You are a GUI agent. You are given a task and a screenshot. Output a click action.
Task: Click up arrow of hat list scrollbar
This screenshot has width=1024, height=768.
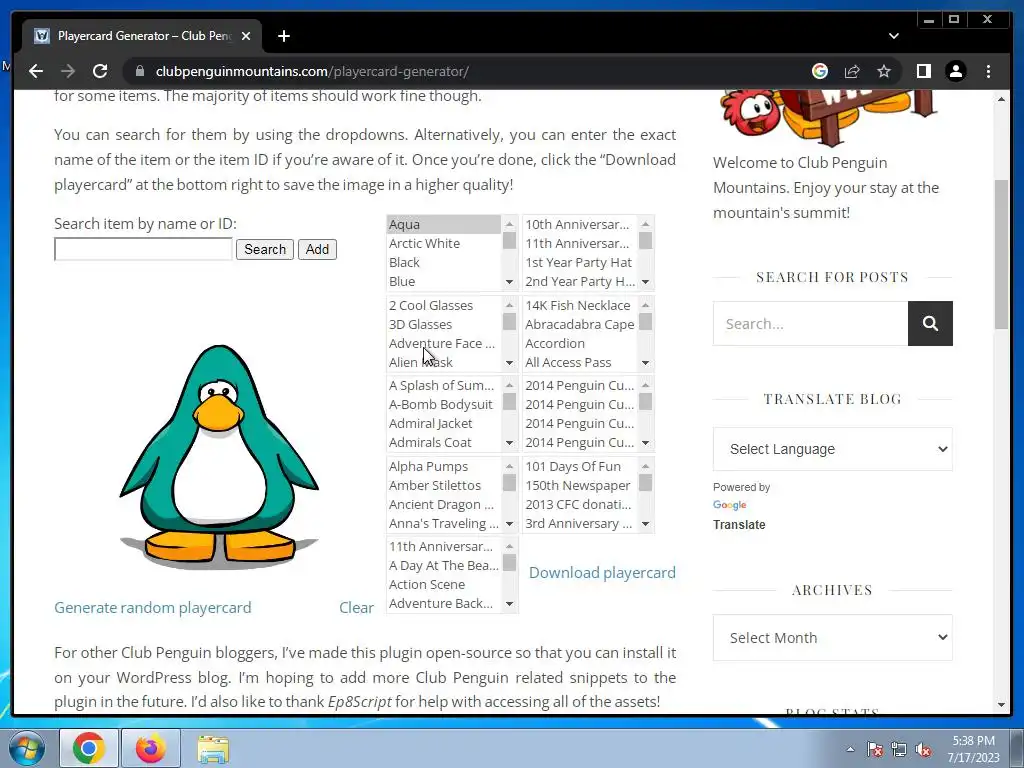click(x=645, y=224)
